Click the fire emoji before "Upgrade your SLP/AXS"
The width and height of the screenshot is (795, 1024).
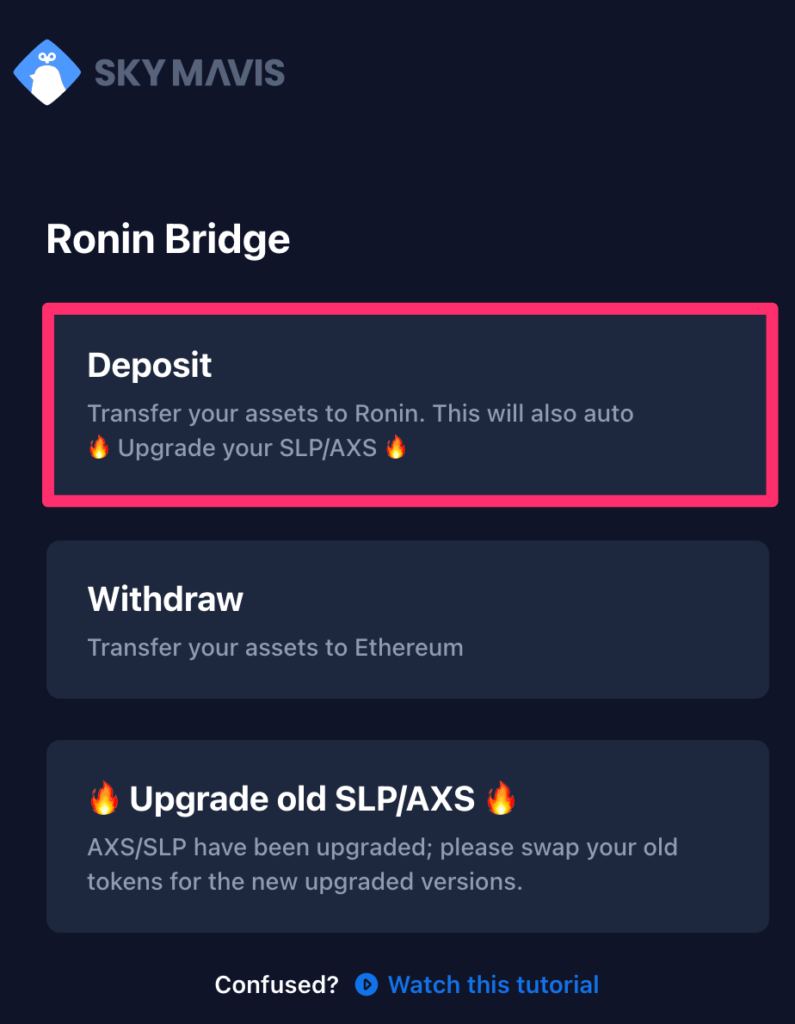point(99,448)
